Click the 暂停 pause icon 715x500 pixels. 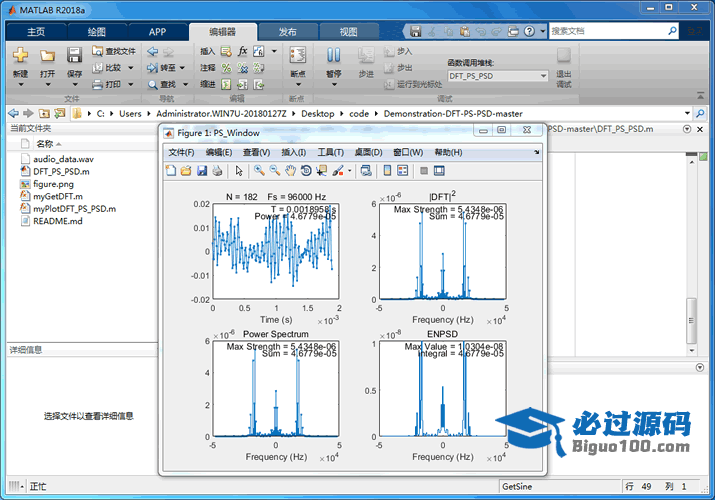(x=333, y=55)
